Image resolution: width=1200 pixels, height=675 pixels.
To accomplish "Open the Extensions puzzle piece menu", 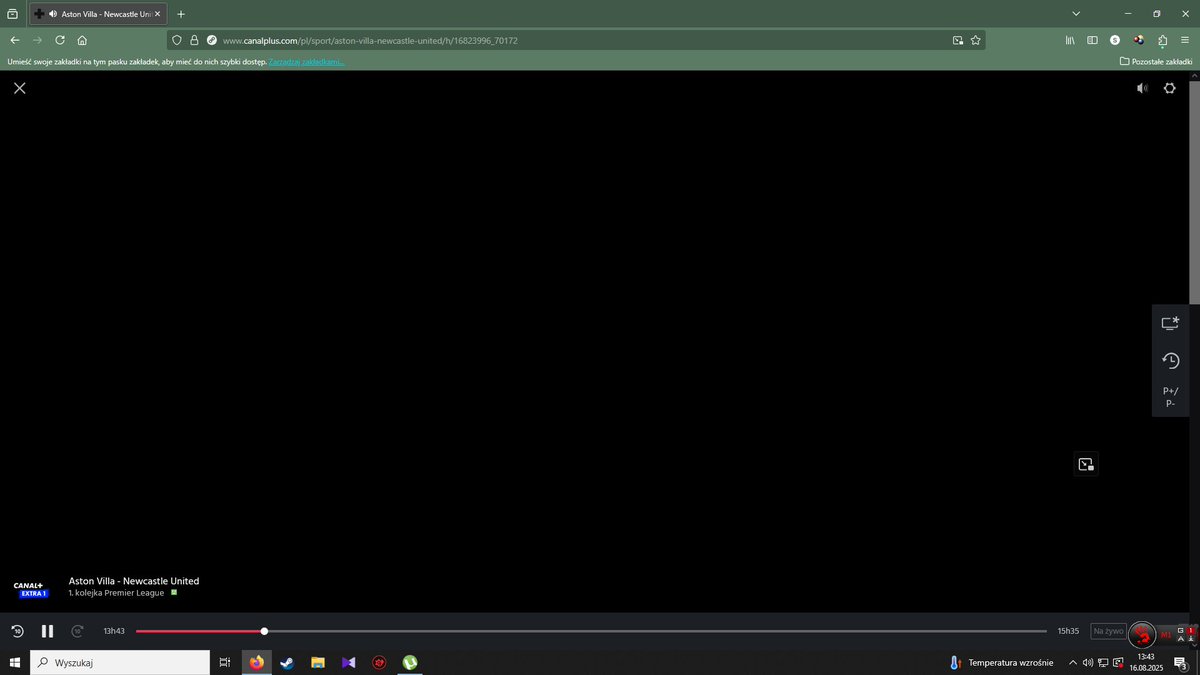I will [x=1162, y=40].
